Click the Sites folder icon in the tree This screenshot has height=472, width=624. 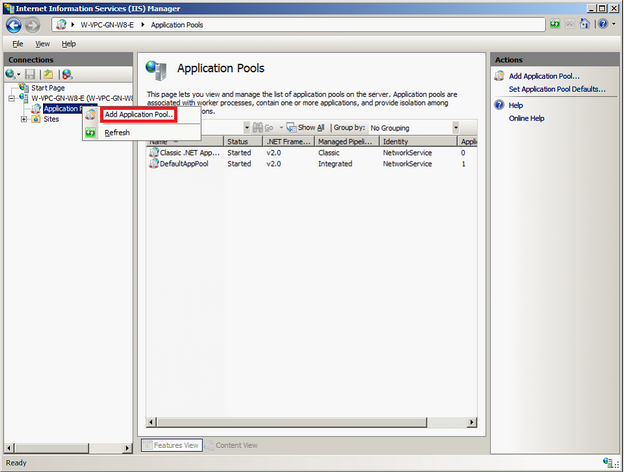point(36,119)
